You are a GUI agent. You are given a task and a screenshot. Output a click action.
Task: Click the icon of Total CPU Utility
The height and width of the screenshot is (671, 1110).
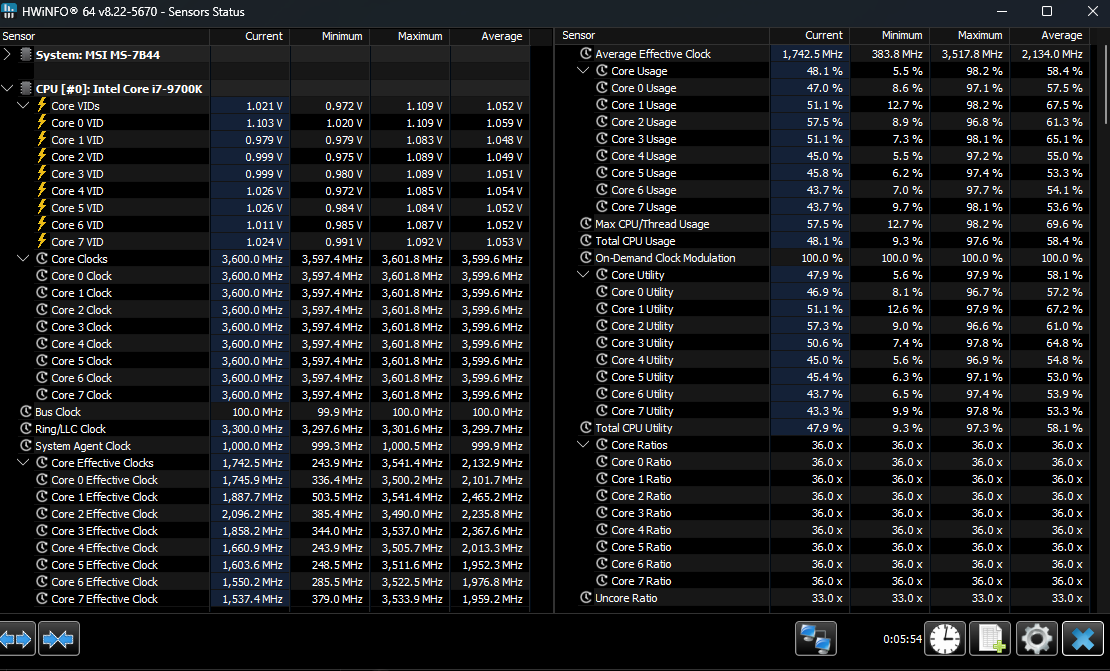[585, 427]
